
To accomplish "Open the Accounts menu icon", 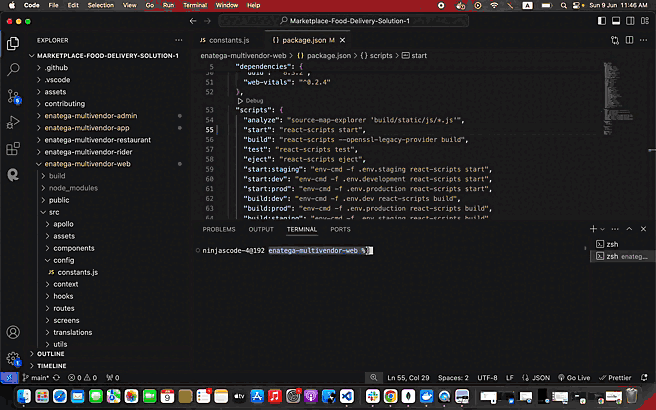I will pyautogui.click(x=14, y=332).
